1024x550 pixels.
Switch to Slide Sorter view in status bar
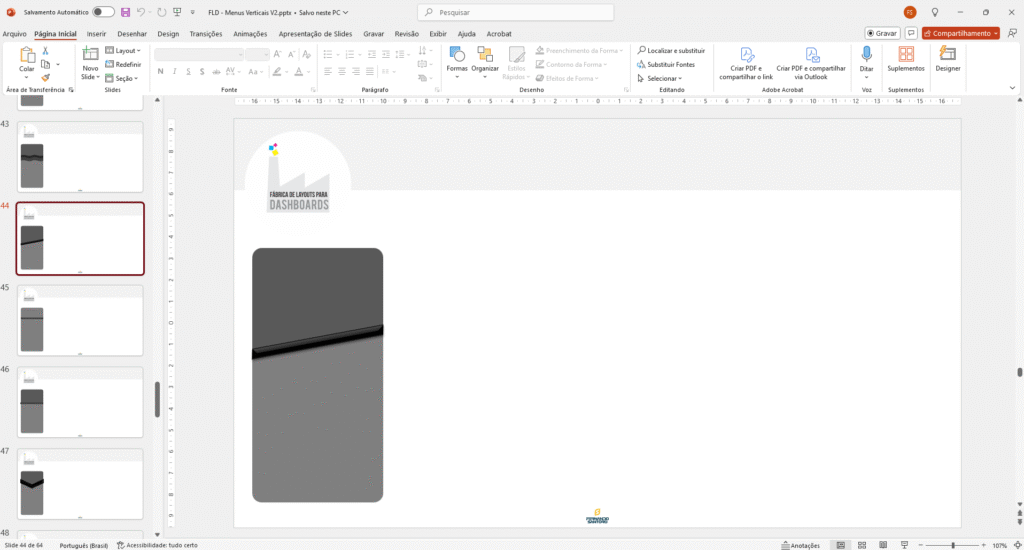(861, 545)
